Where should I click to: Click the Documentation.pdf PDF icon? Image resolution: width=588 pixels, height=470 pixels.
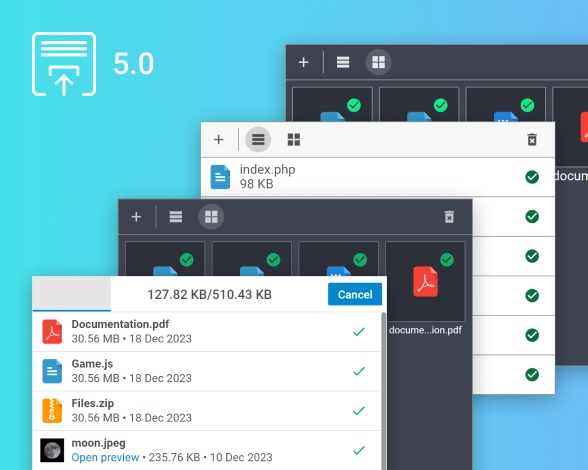coord(52,332)
